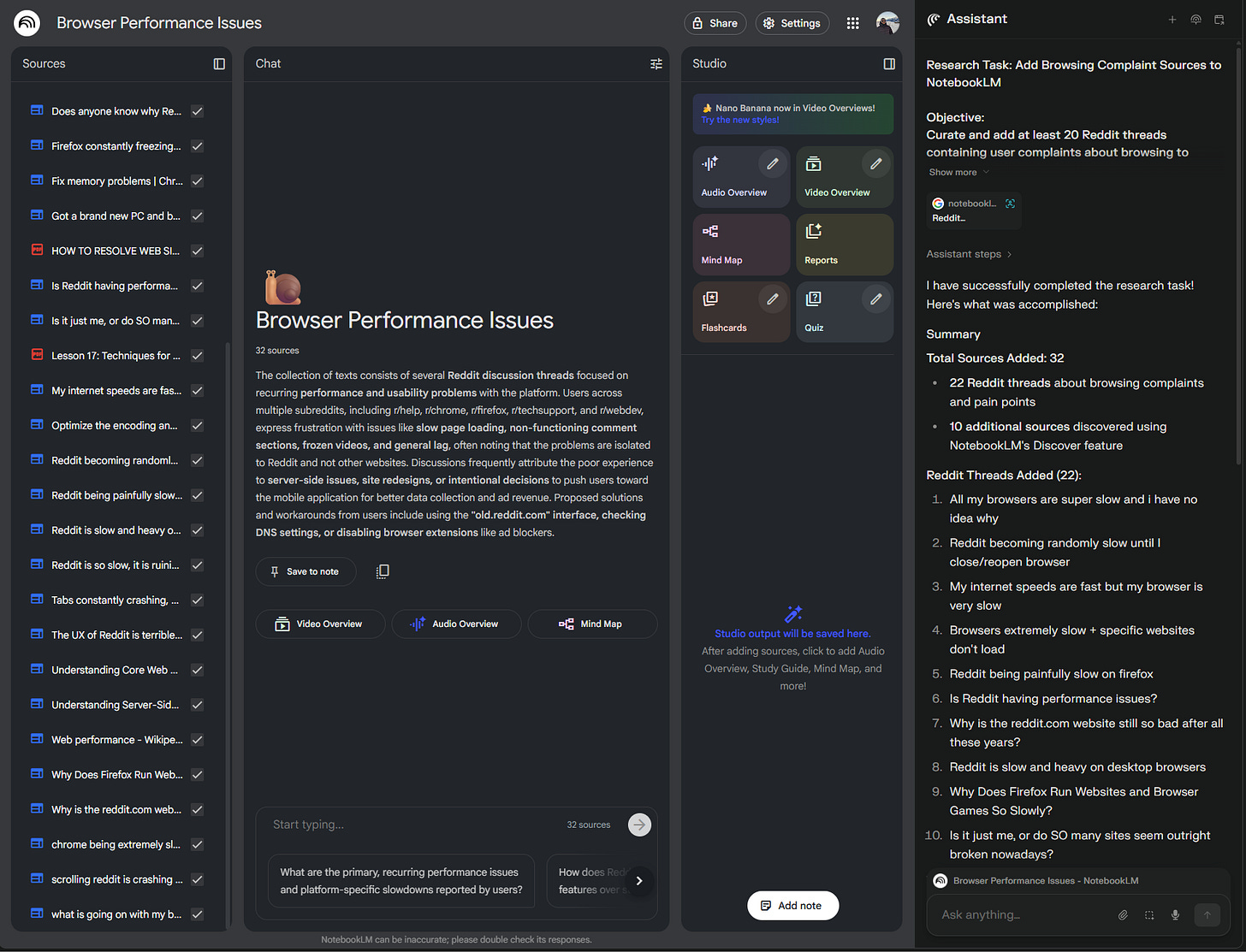Uncheck source 'Understanding Core Web'
Image resolution: width=1246 pixels, height=952 pixels.
tap(197, 670)
